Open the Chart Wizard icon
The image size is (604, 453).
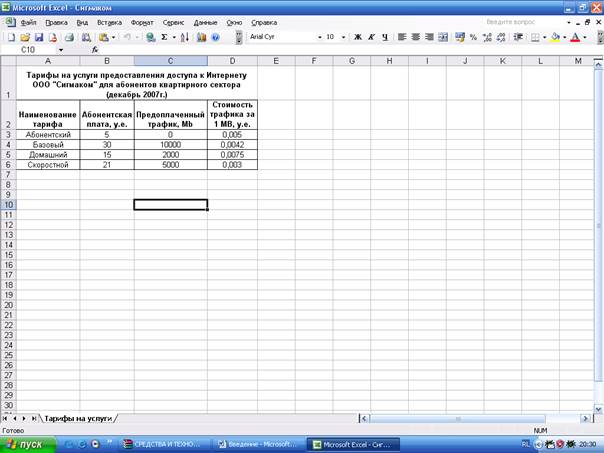(x=201, y=37)
